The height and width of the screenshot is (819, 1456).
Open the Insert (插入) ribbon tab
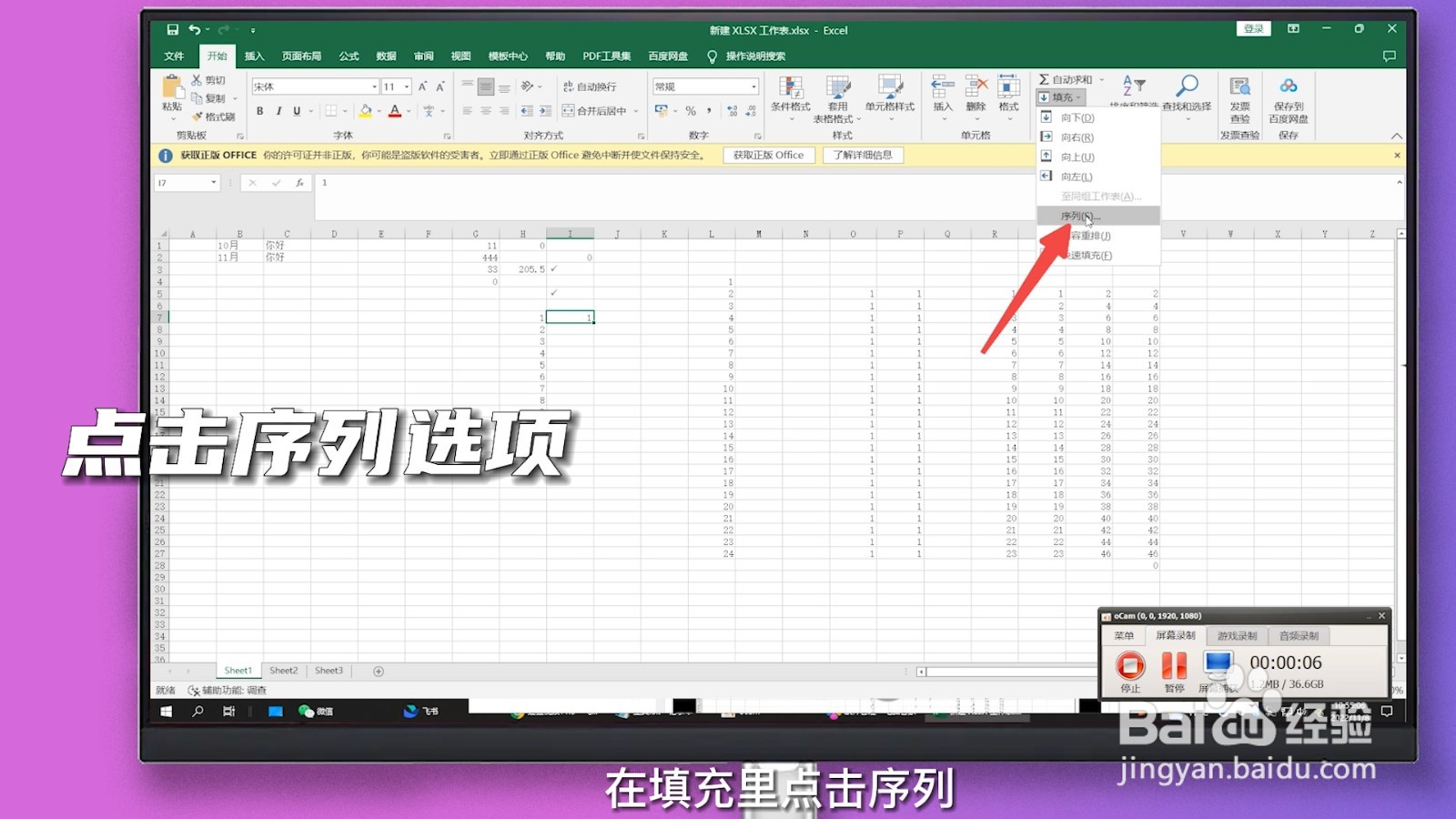pyautogui.click(x=254, y=56)
